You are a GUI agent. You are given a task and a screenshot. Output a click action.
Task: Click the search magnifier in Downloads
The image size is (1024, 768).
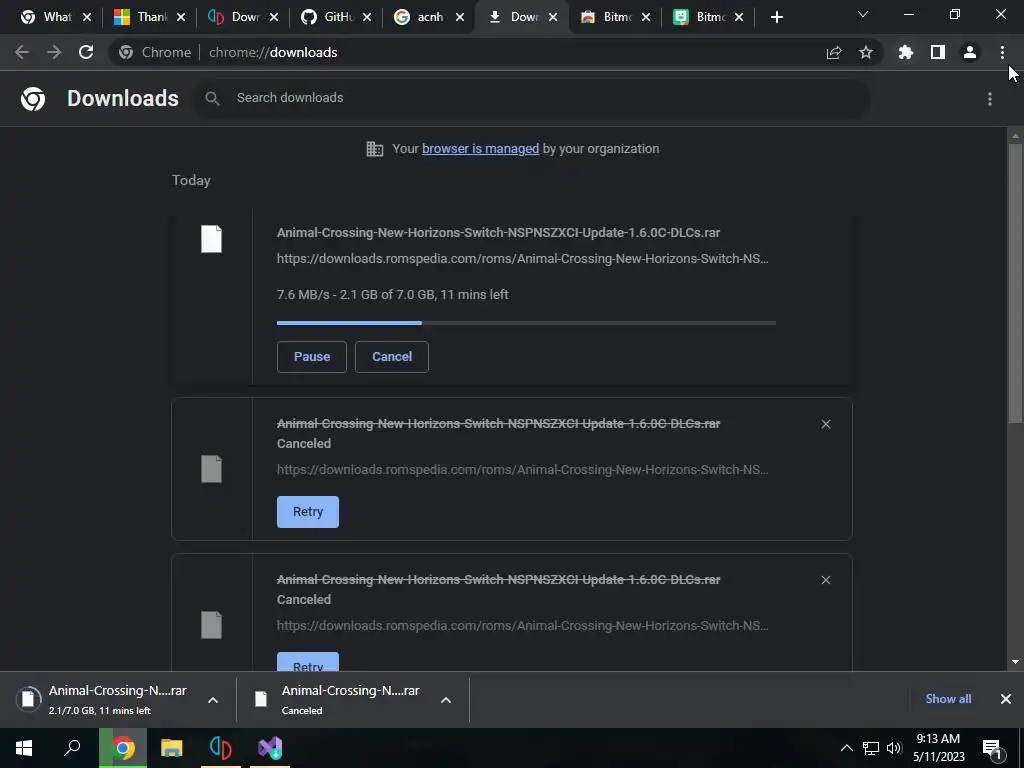click(212, 99)
